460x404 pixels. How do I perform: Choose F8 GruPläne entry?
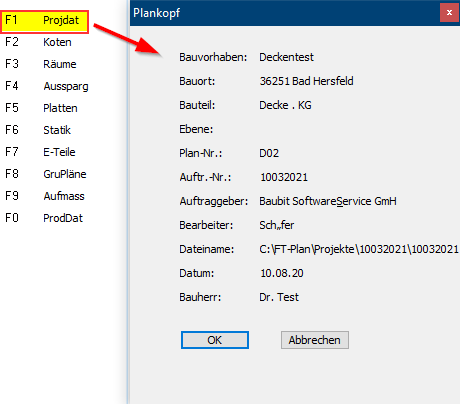tap(44, 174)
